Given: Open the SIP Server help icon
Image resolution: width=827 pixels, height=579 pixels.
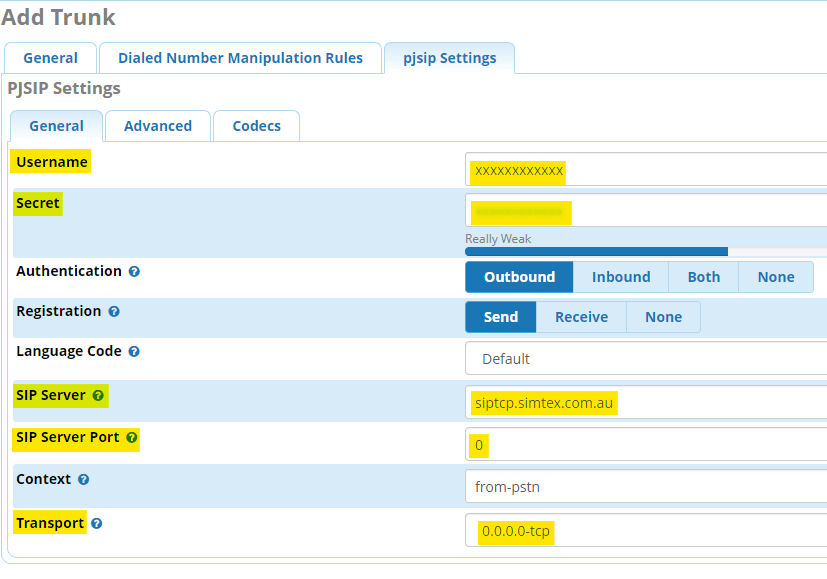Looking at the screenshot, I should tap(97, 394).
